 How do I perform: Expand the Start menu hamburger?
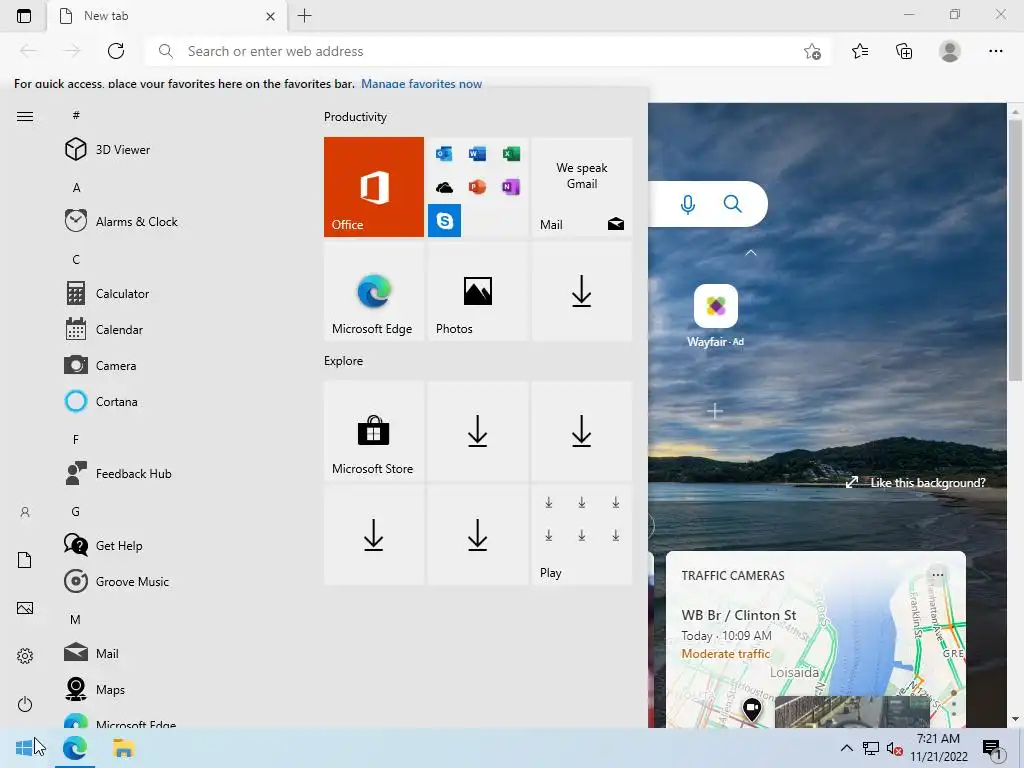(25, 116)
